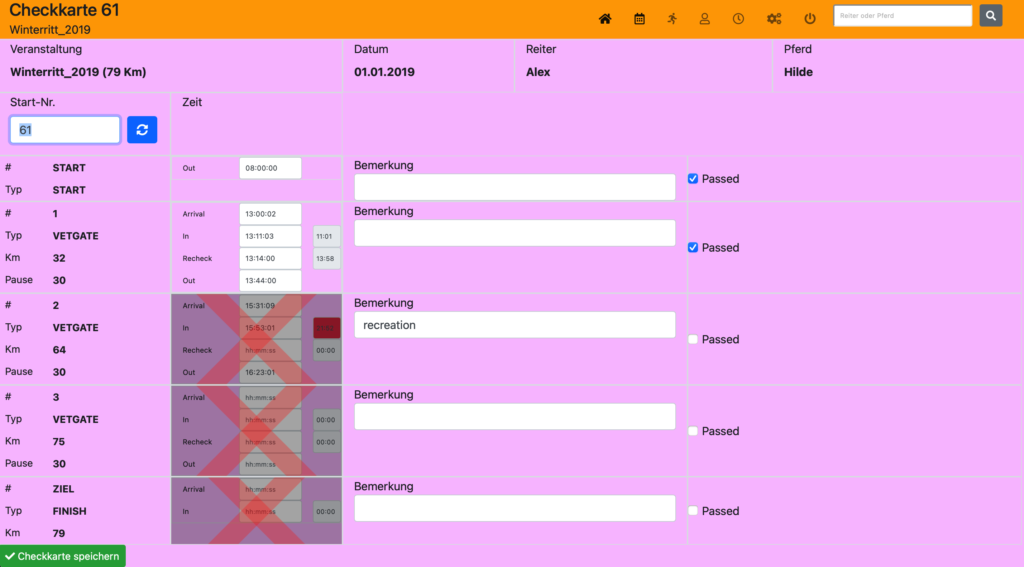Click the clock icon in navbar
Screen dimensions: 1024x567
point(738,19)
